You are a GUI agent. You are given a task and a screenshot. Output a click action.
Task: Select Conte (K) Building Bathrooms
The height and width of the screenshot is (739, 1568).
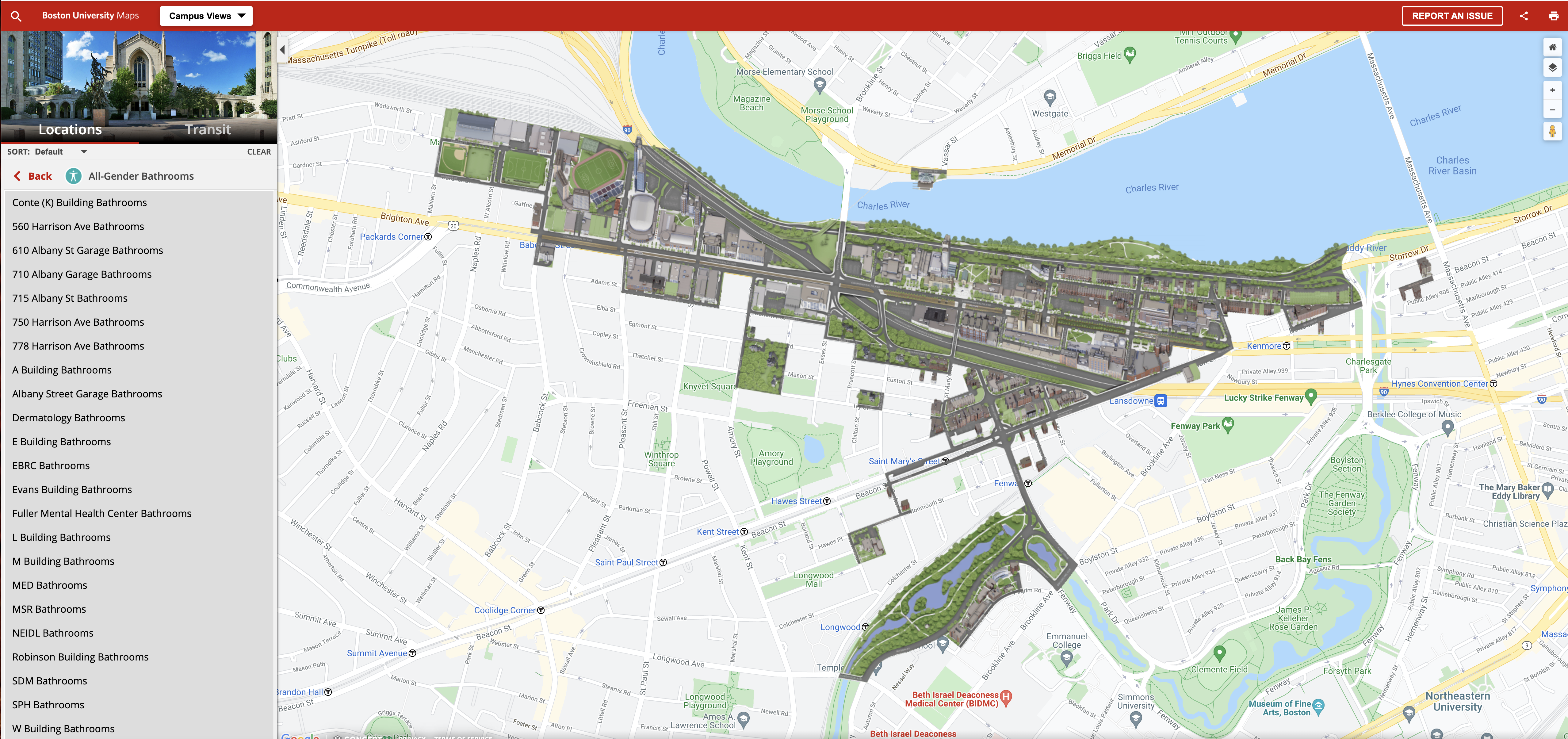[x=139, y=203]
